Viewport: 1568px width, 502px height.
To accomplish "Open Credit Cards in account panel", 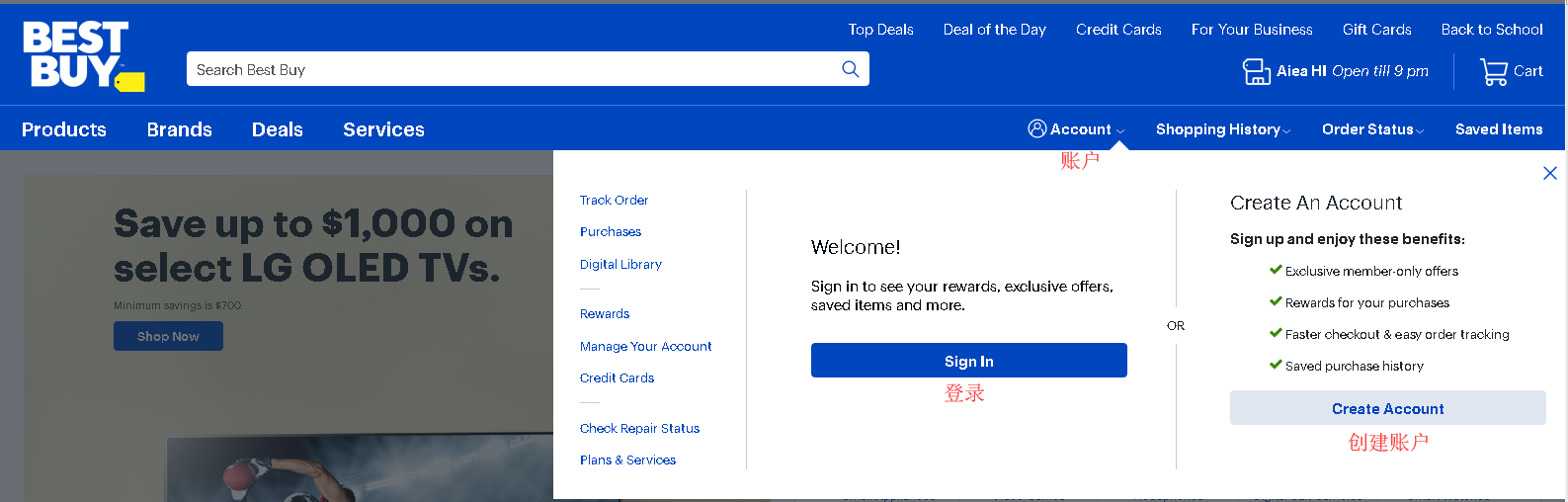I will coord(617,378).
